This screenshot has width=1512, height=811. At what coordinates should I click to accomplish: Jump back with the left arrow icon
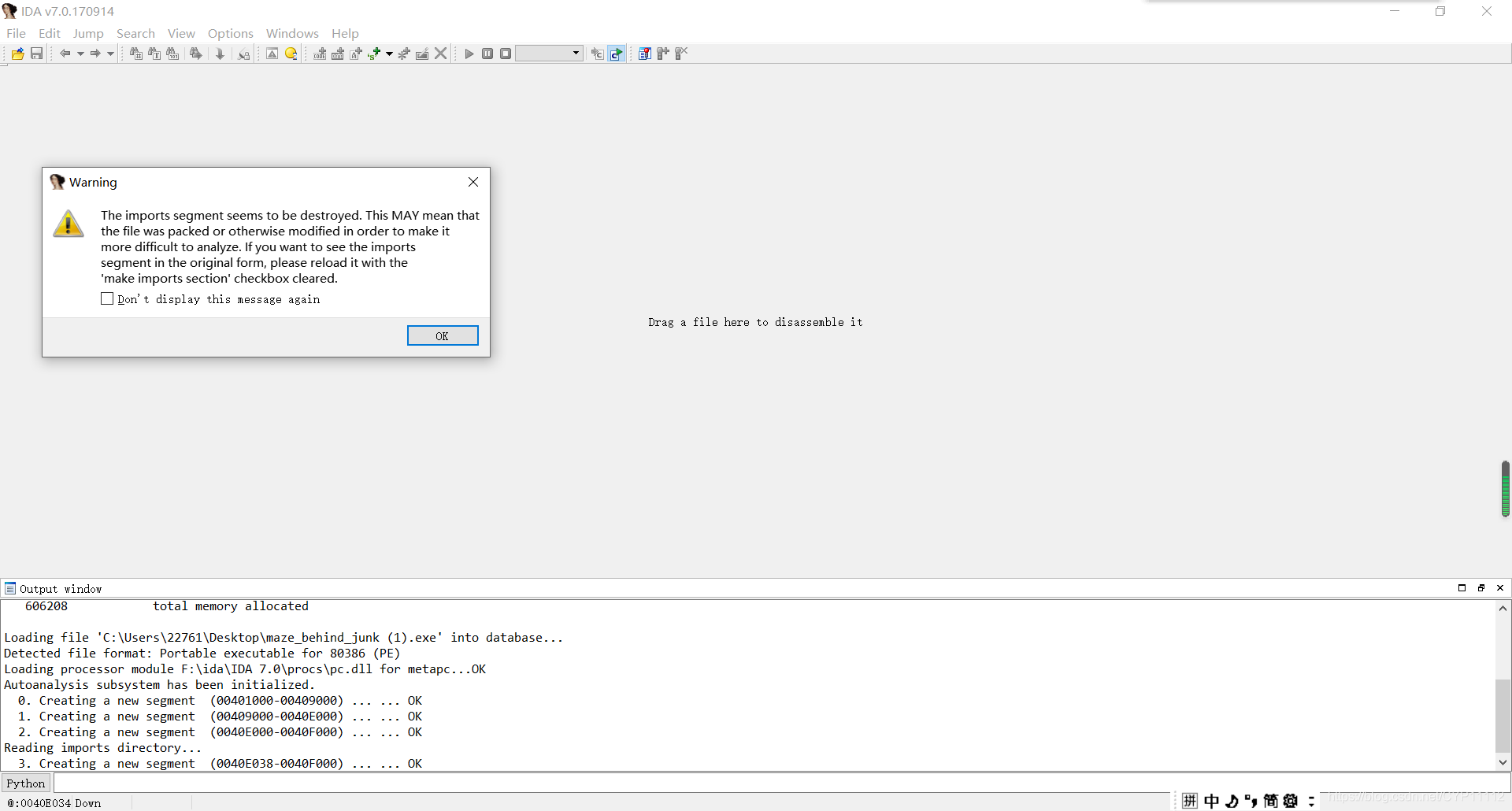point(65,54)
